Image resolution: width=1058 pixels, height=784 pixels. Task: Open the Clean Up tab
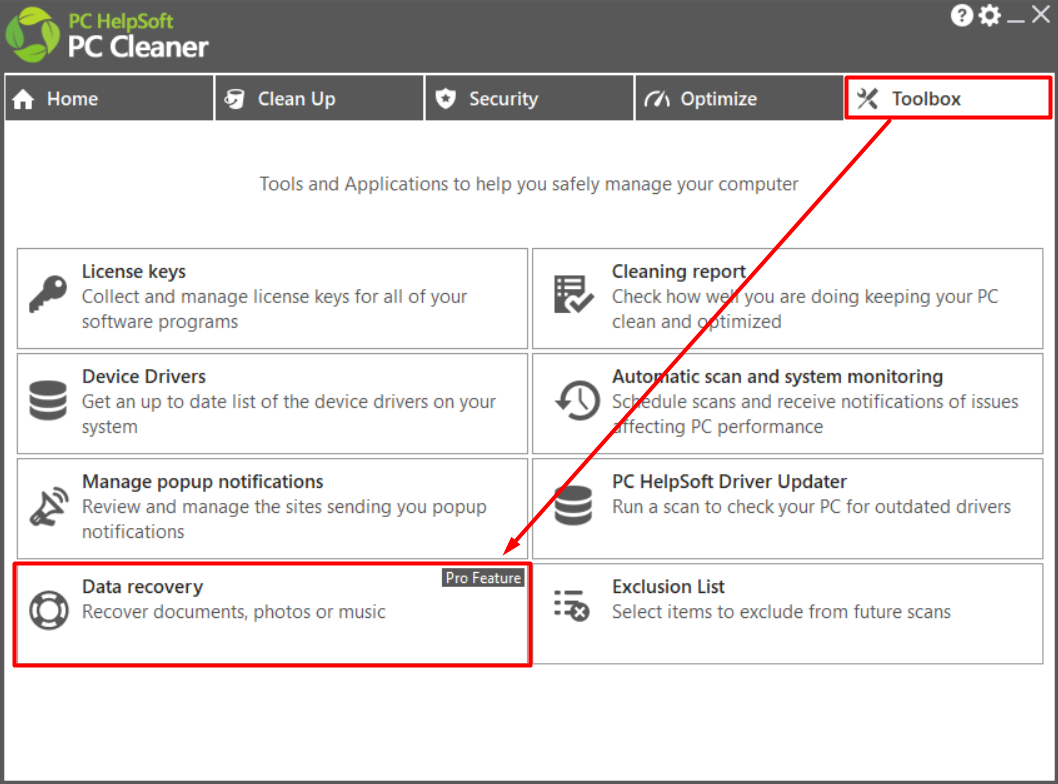coord(319,99)
